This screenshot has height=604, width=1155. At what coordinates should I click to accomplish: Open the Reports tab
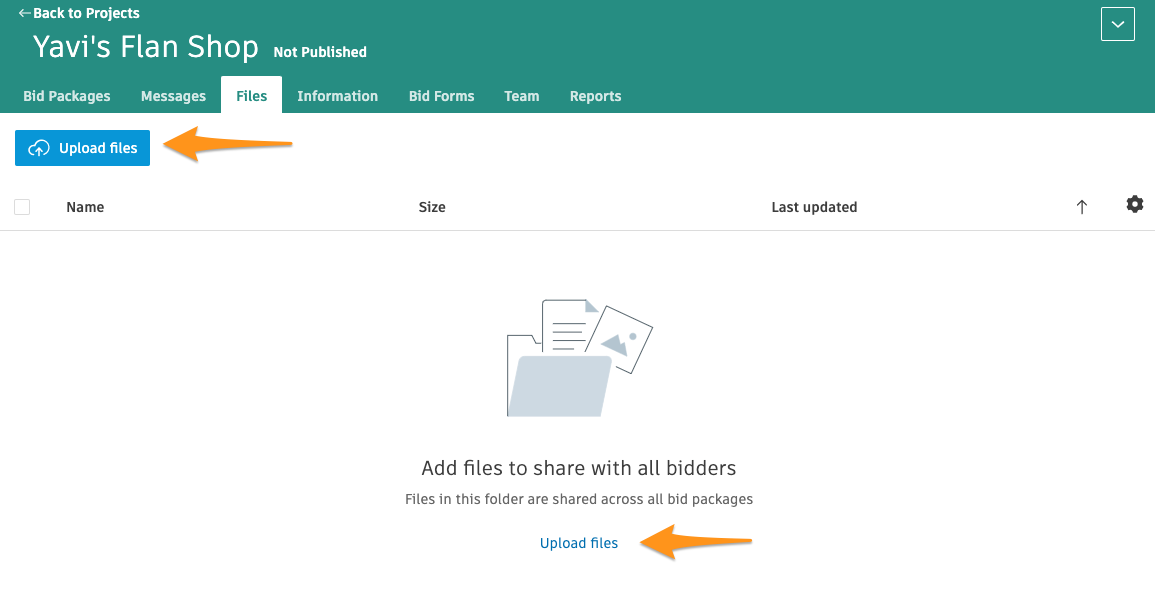(x=595, y=96)
